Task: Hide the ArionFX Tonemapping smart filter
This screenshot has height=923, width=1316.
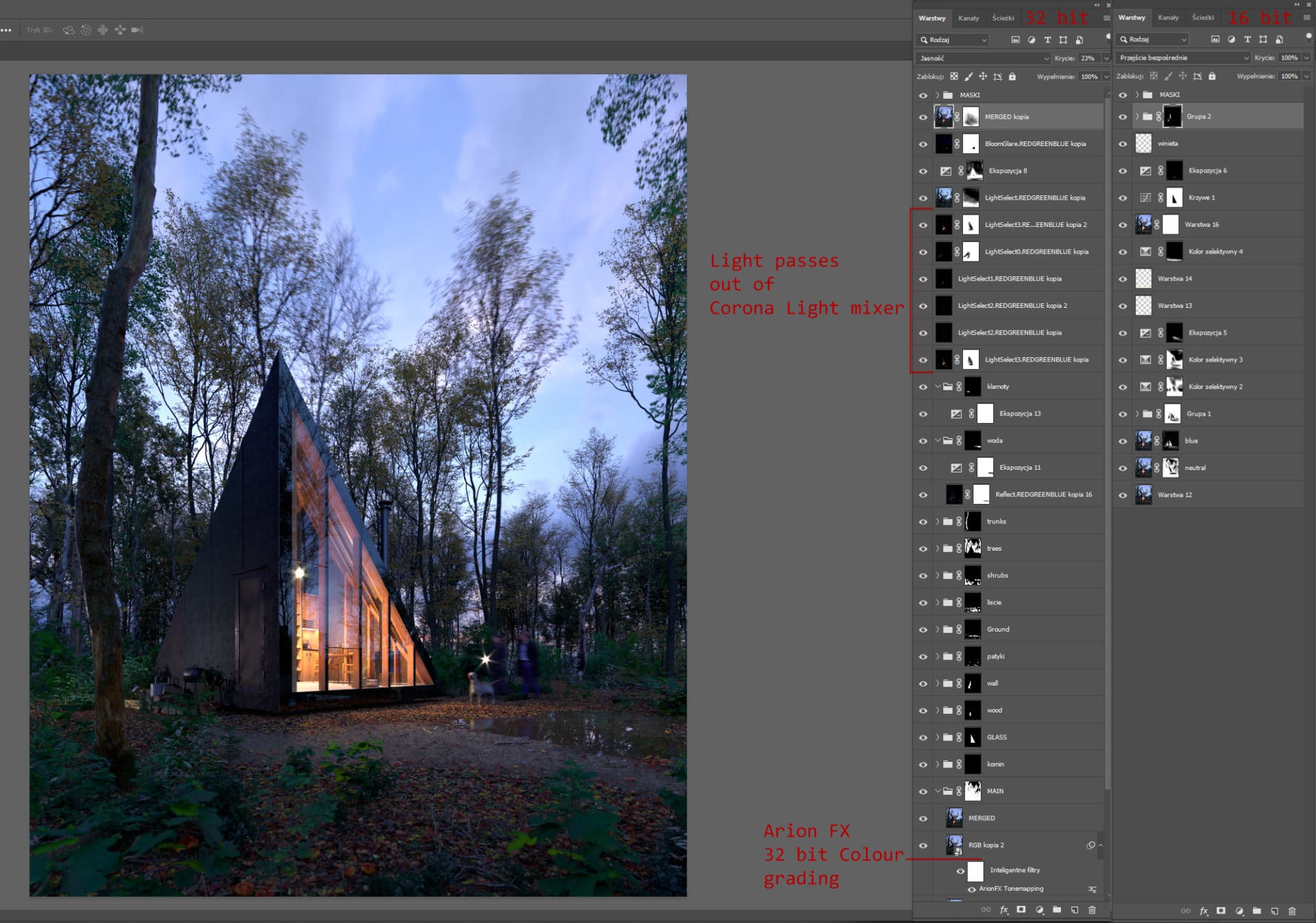Action: tap(972, 889)
